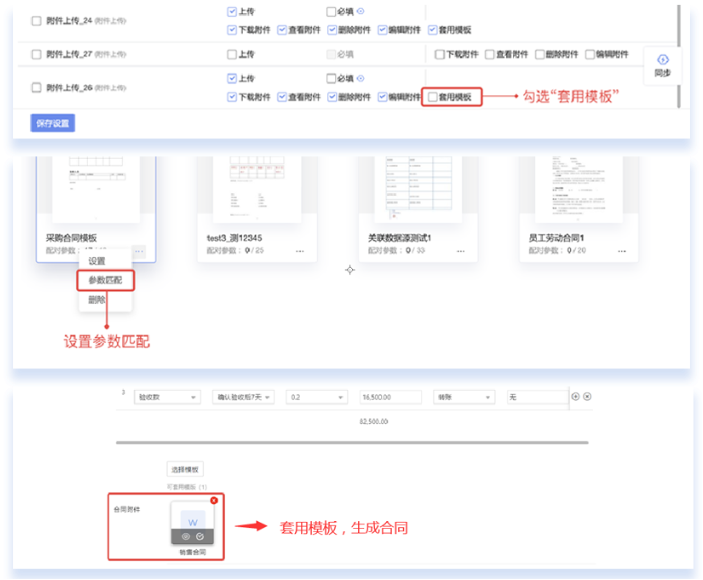
Task: Click the plus icon to add a payment row
Action: [x=575, y=397]
